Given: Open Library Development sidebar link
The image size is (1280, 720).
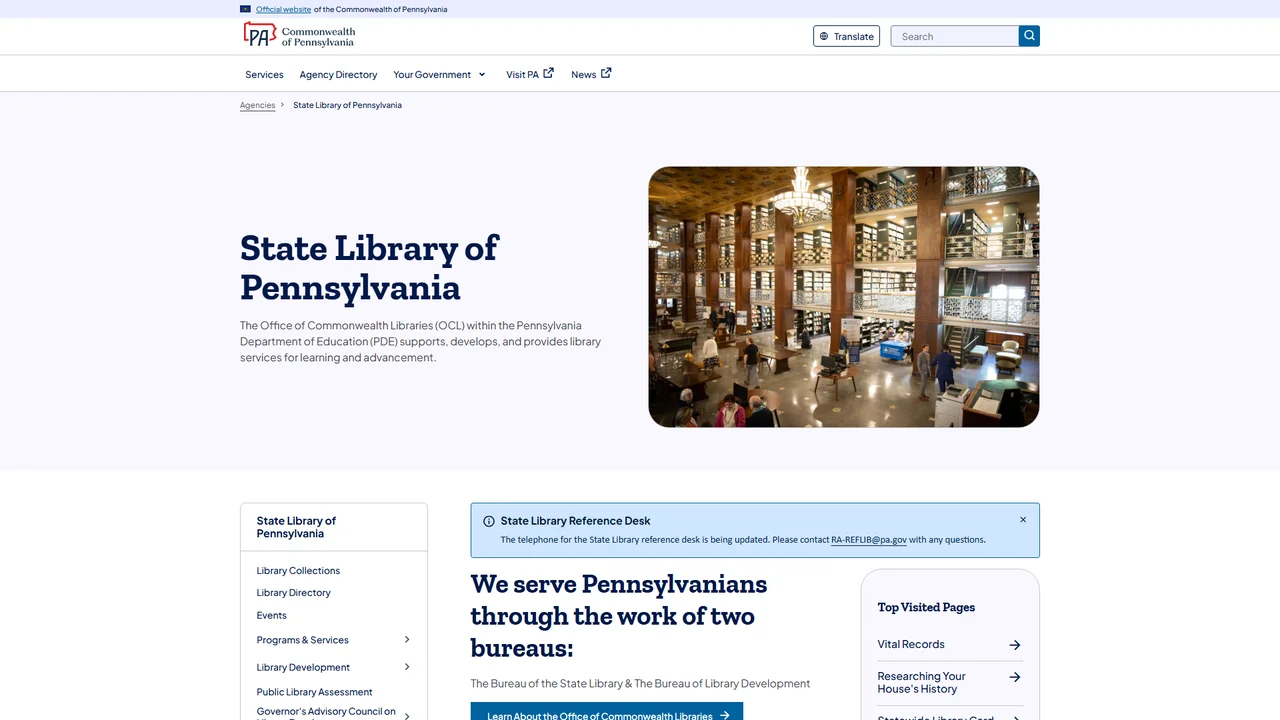Looking at the screenshot, I should (303, 667).
